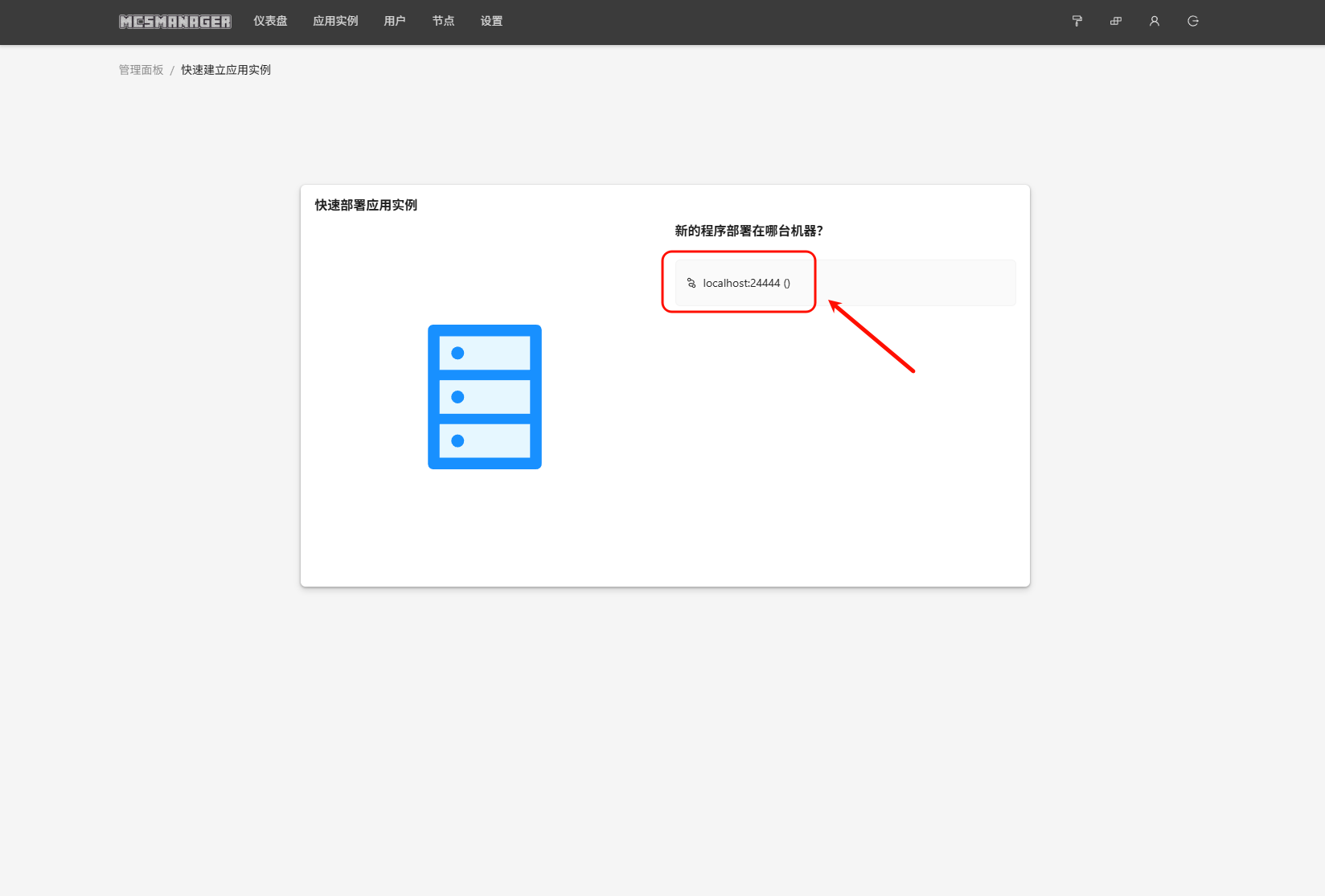Click the red arrow annotation
The height and width of the screenshot is (896, 1325).
[872, 337]
